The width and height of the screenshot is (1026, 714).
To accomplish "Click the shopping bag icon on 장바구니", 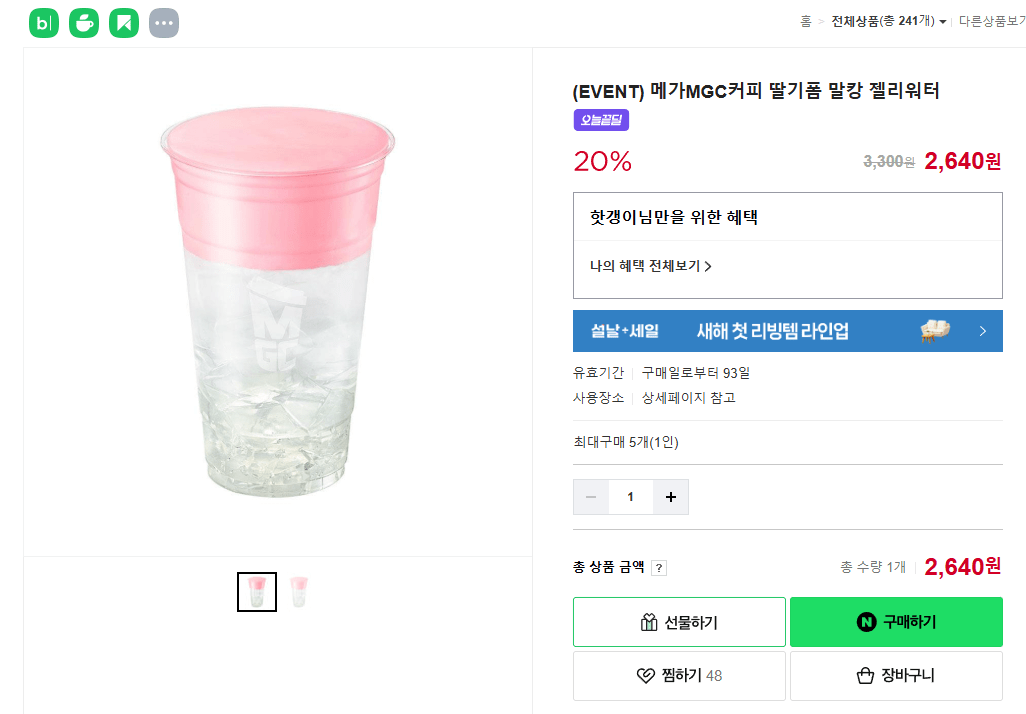I will tap(864, 675).
